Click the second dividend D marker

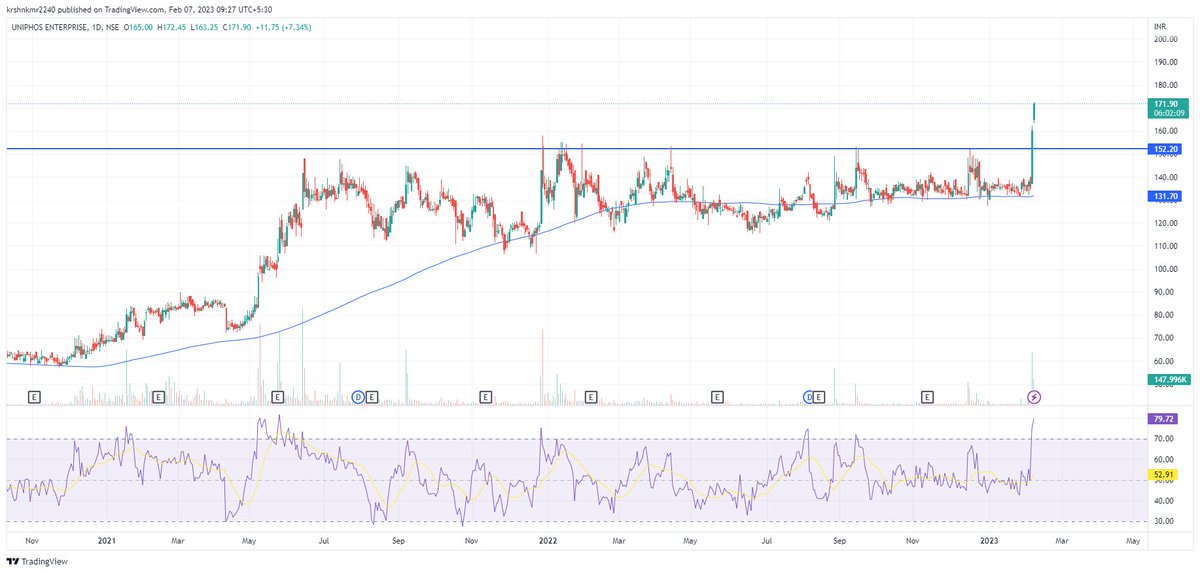point(809,397)
